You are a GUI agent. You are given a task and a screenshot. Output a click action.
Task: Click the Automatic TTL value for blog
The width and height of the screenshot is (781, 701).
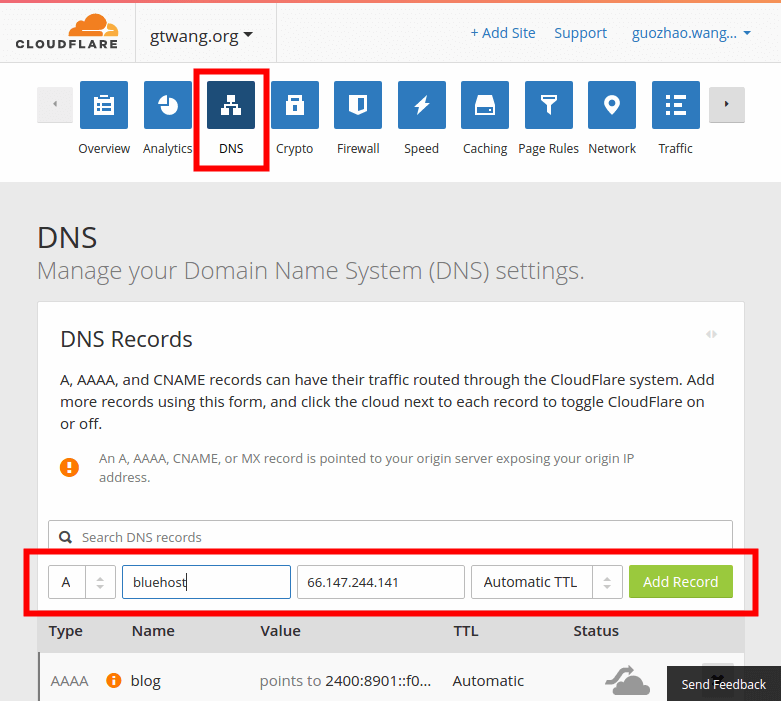point(488,681)
